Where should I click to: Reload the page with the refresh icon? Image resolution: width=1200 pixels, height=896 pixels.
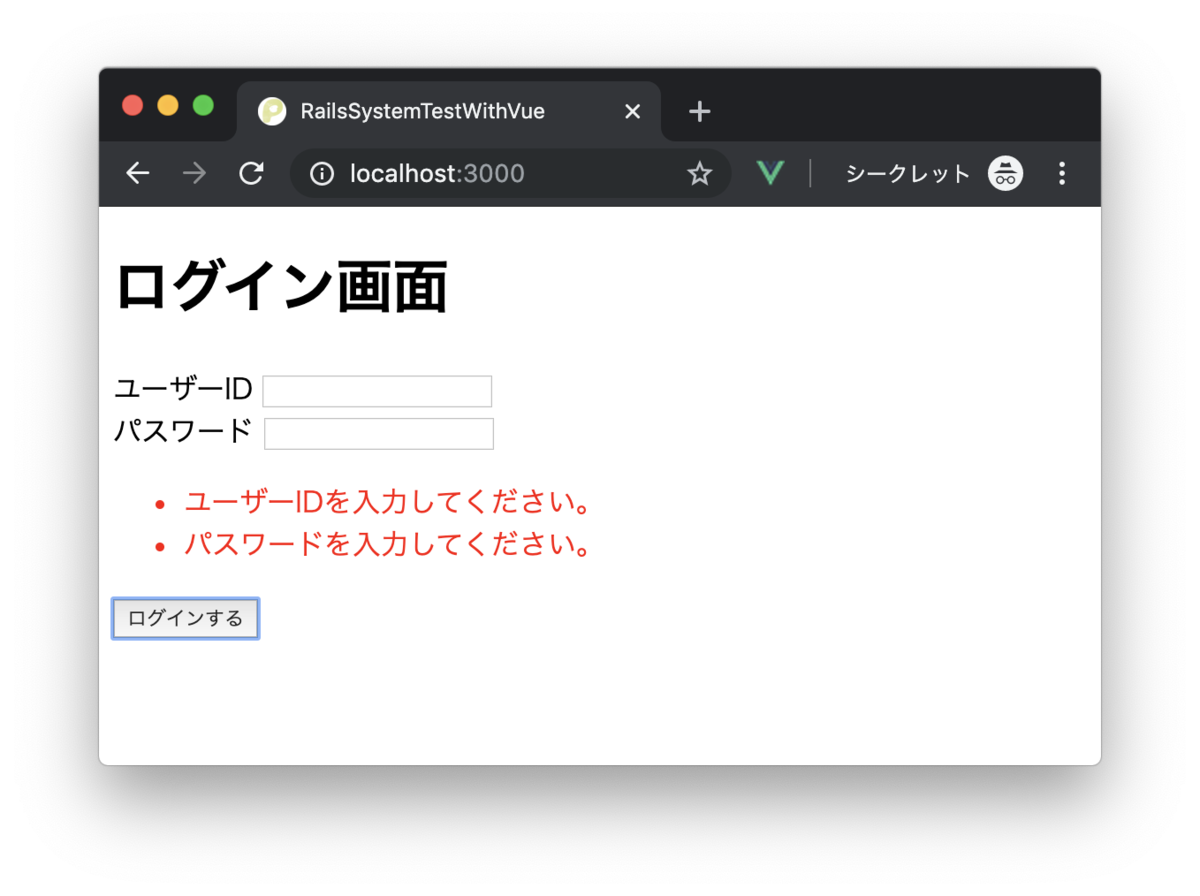click(251, 173)
